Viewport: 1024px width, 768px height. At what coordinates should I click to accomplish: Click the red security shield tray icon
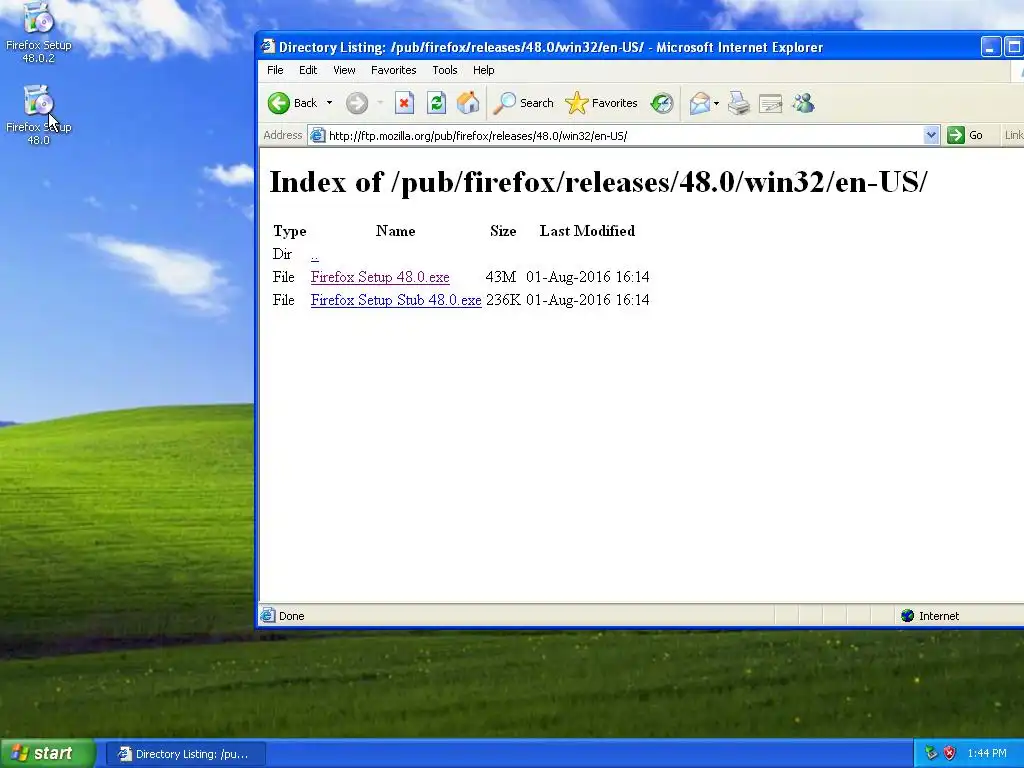tap(949, 753)
